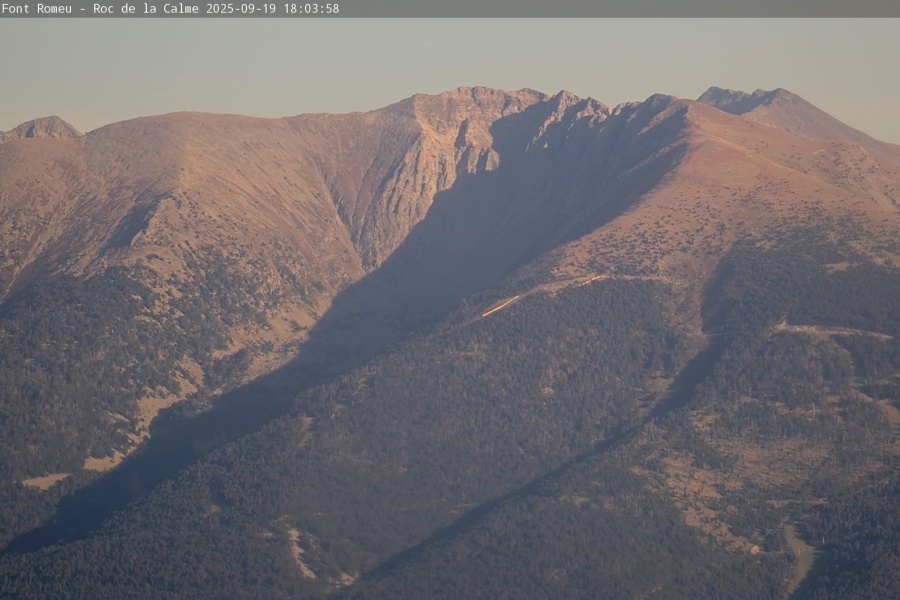Select the 'Font Romeu - Roc de la Calme' caption text
This screenshot has height=600, width=900.
(100, 9)
